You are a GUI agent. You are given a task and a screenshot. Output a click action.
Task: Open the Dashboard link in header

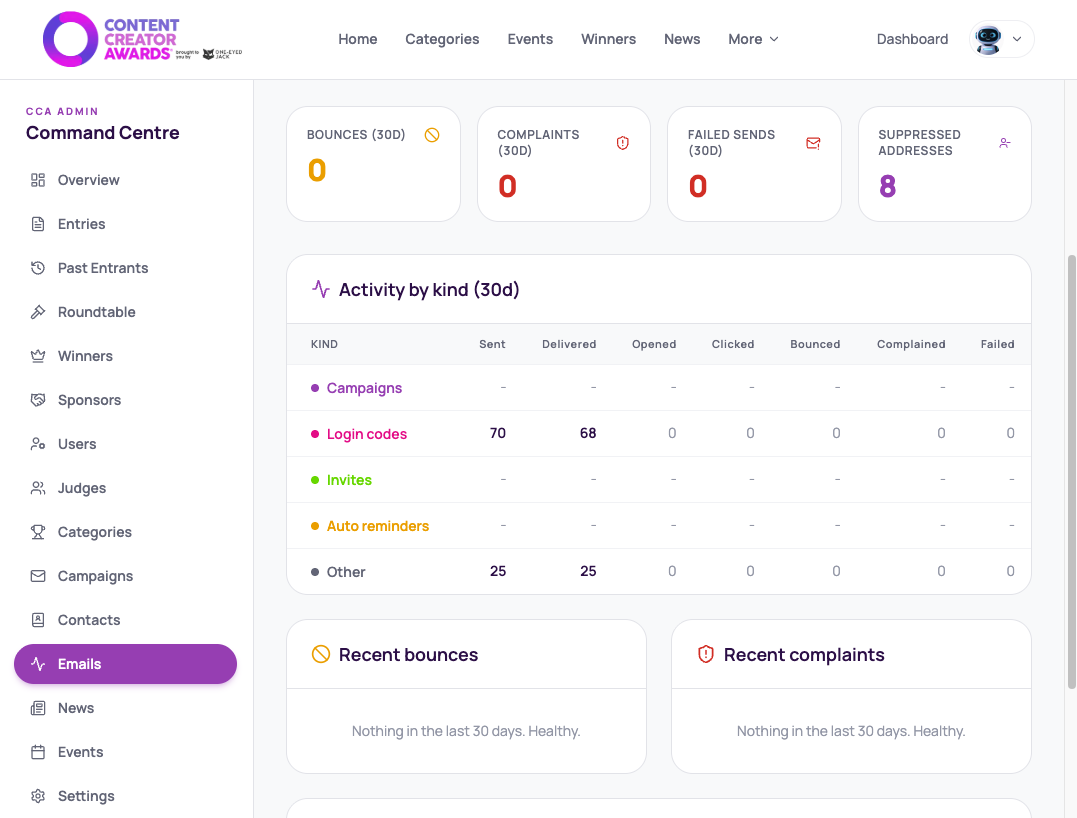pos(912,39)
